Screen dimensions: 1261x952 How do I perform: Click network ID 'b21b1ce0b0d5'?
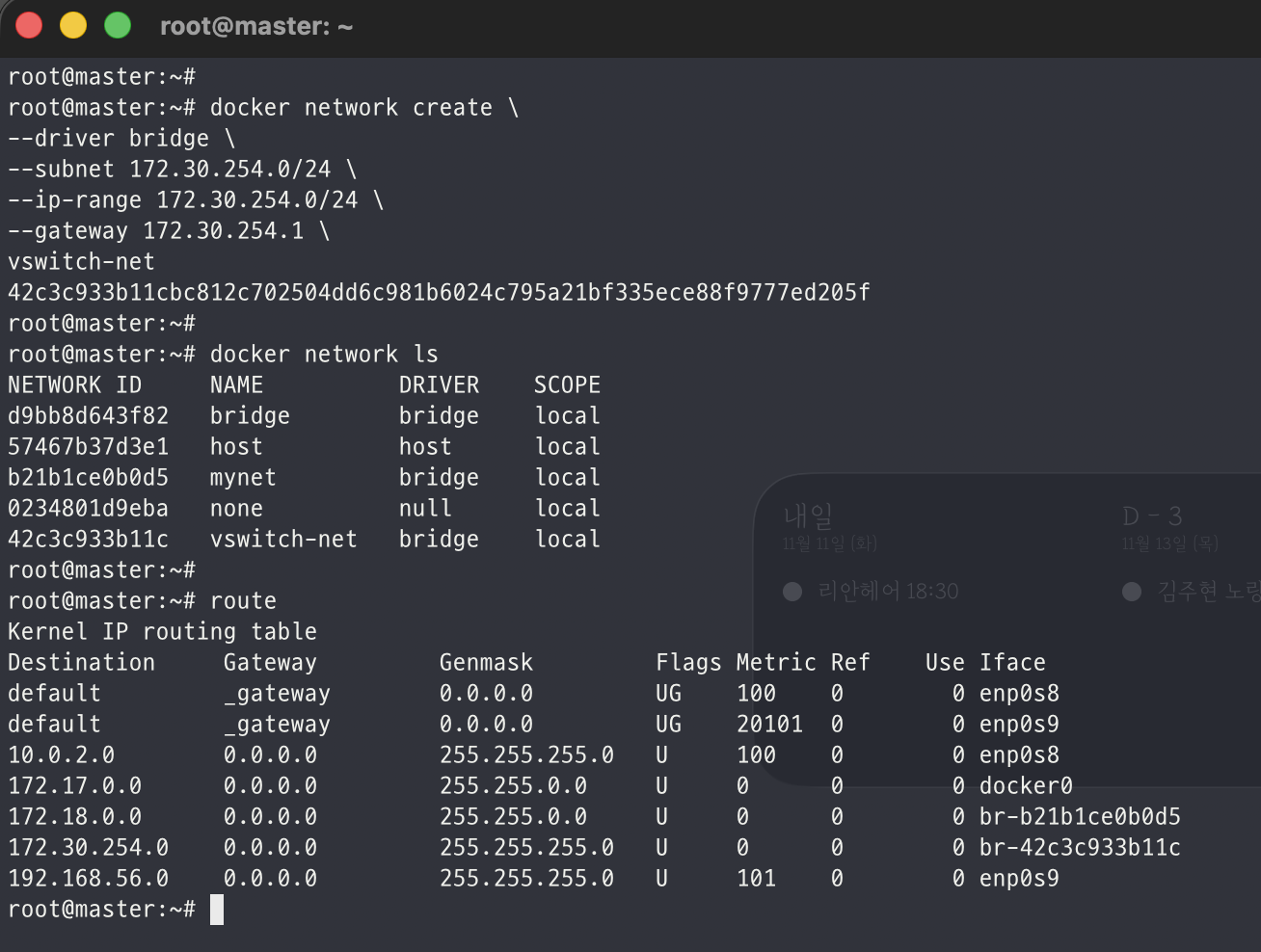88,478
